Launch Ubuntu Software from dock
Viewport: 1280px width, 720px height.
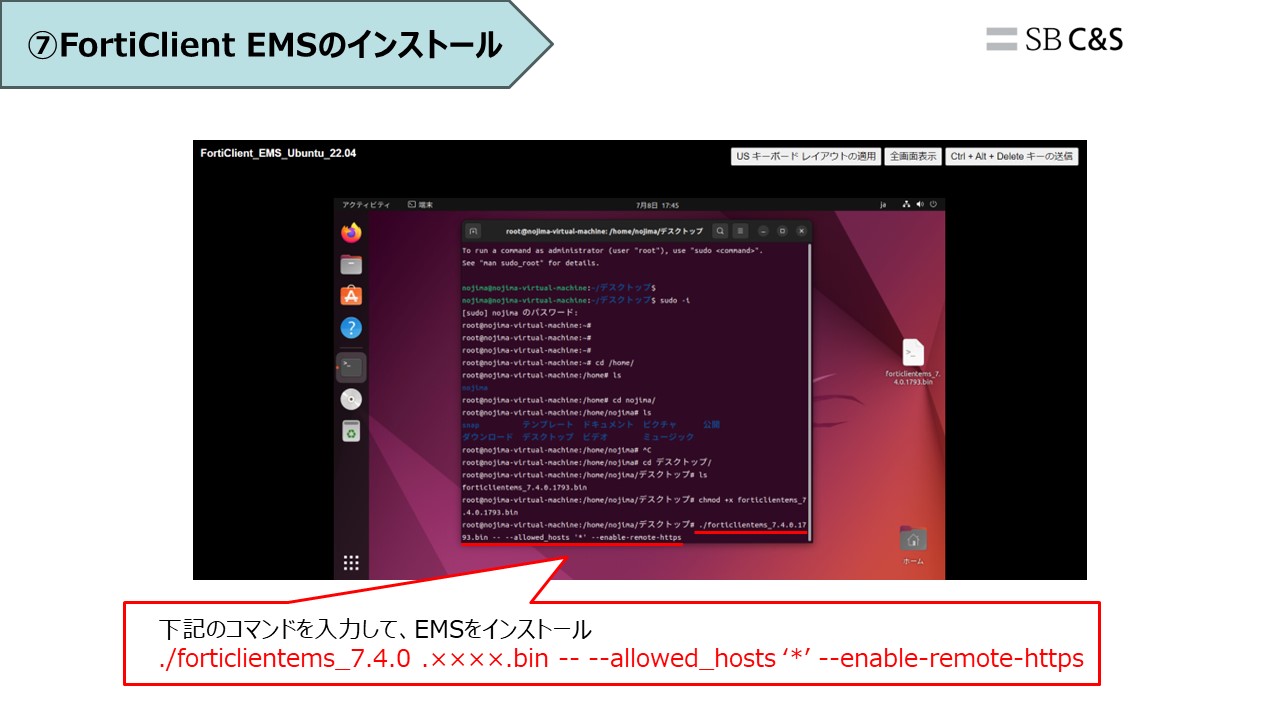point(351,295)
